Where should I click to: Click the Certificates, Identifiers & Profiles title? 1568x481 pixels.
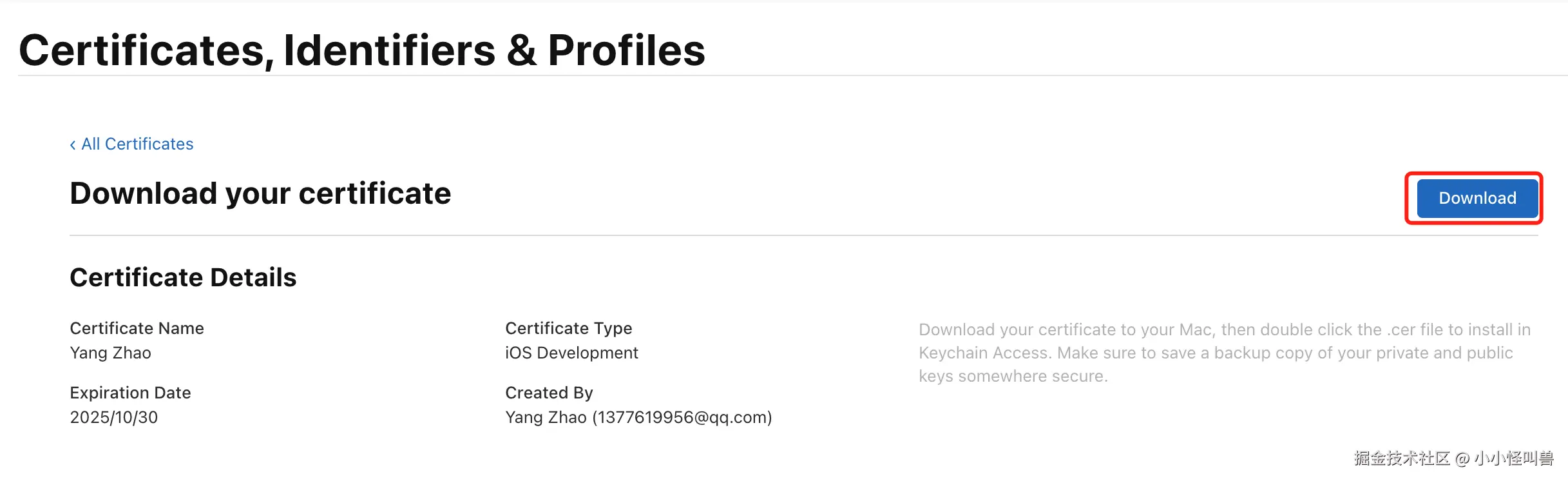click(x=362, y=50)
